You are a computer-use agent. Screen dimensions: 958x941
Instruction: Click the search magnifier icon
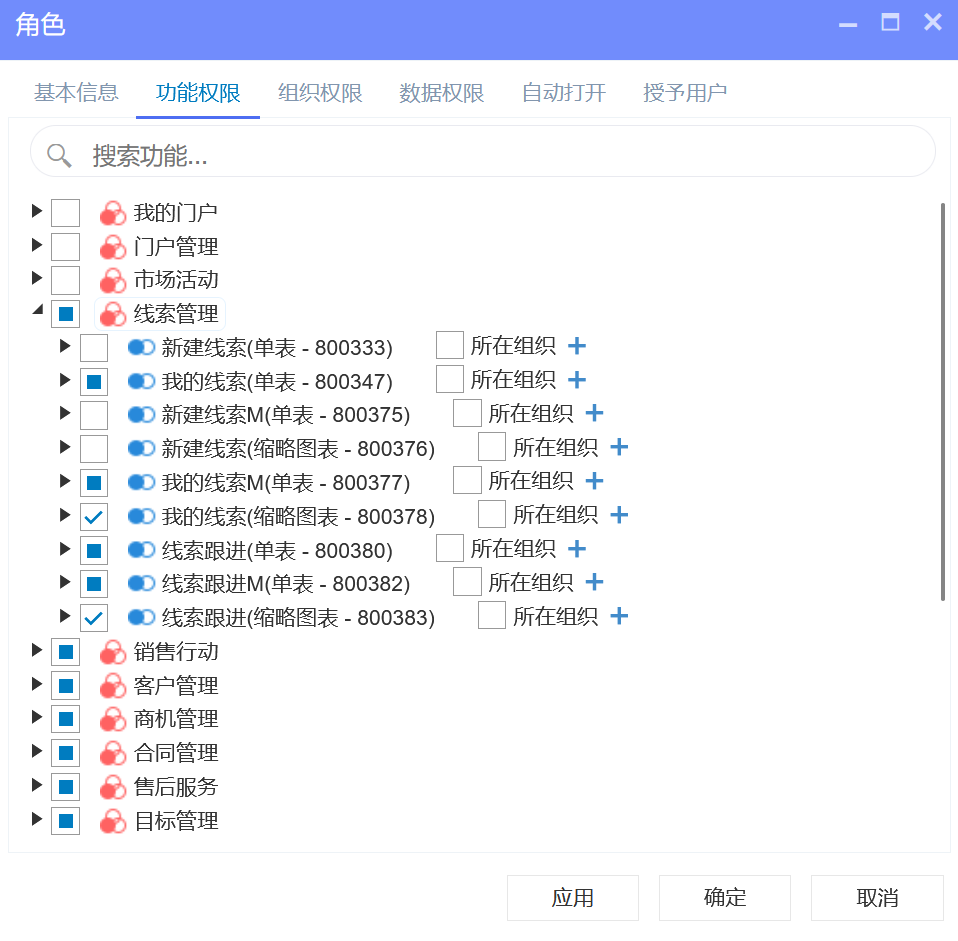(x=60, y=155)
